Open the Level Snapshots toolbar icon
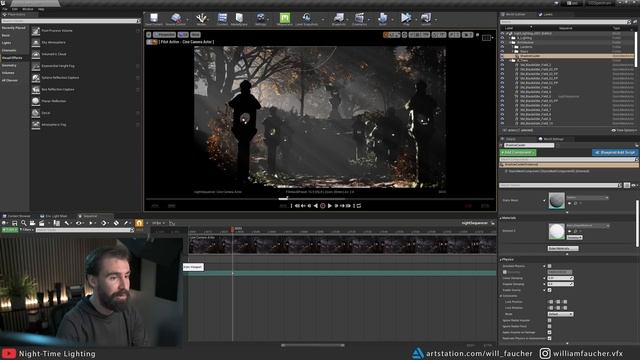Screen dimensions: 640x360 click(x=307, y=18)
